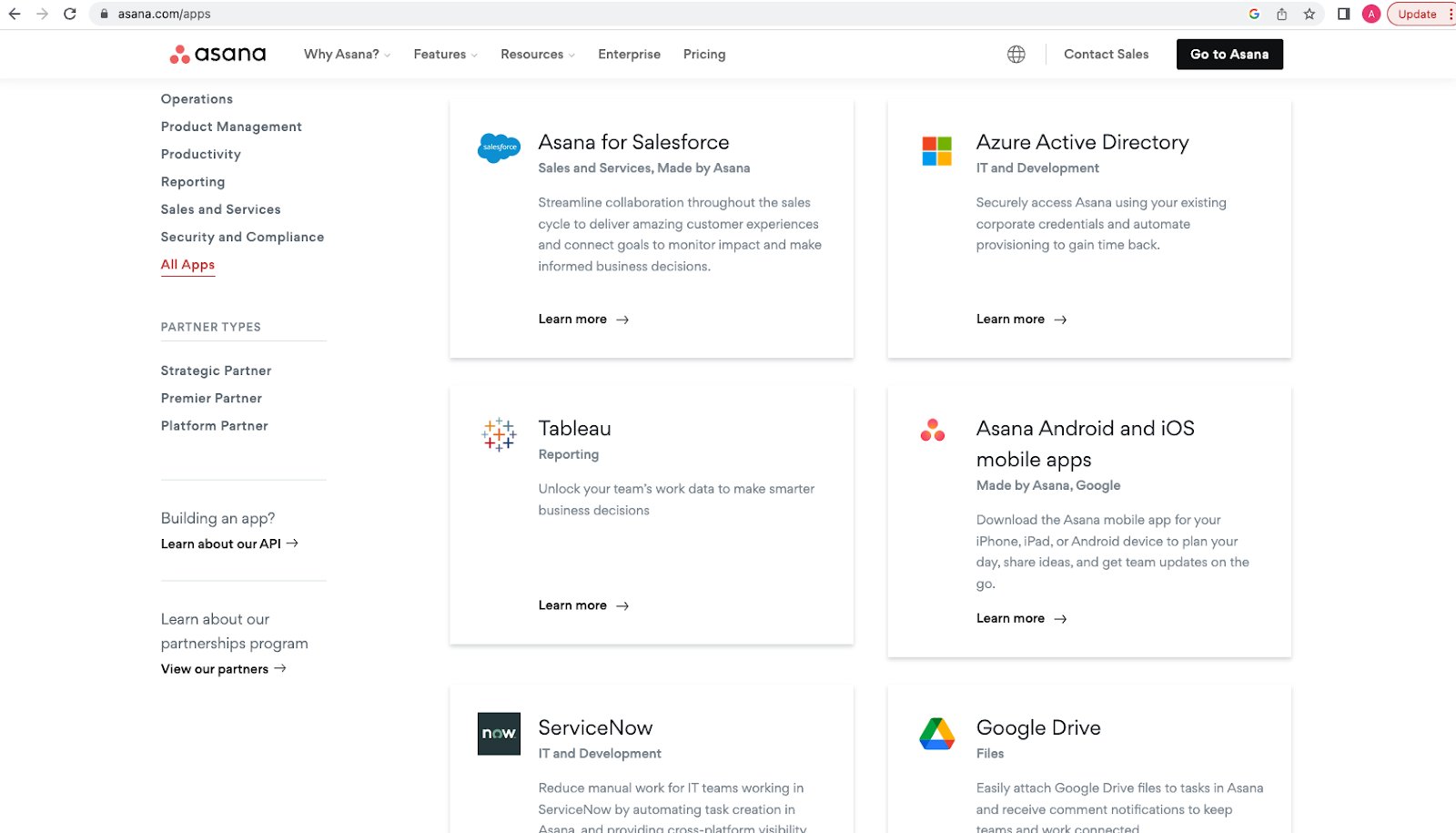
Task: Click the Tableau sparkle icon
Action: [x=498, y=434]
